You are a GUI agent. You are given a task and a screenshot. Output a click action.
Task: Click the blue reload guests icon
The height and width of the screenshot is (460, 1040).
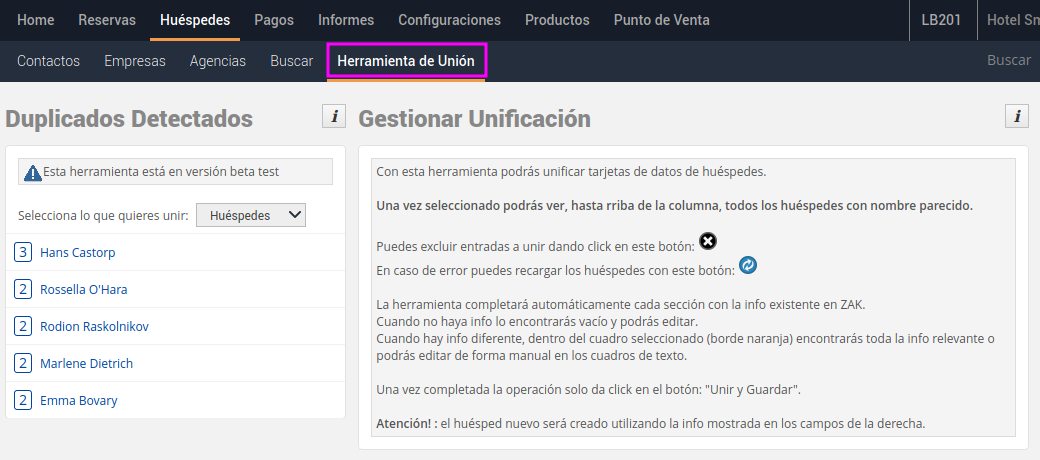pyautogui.click(x=747, y=266)
